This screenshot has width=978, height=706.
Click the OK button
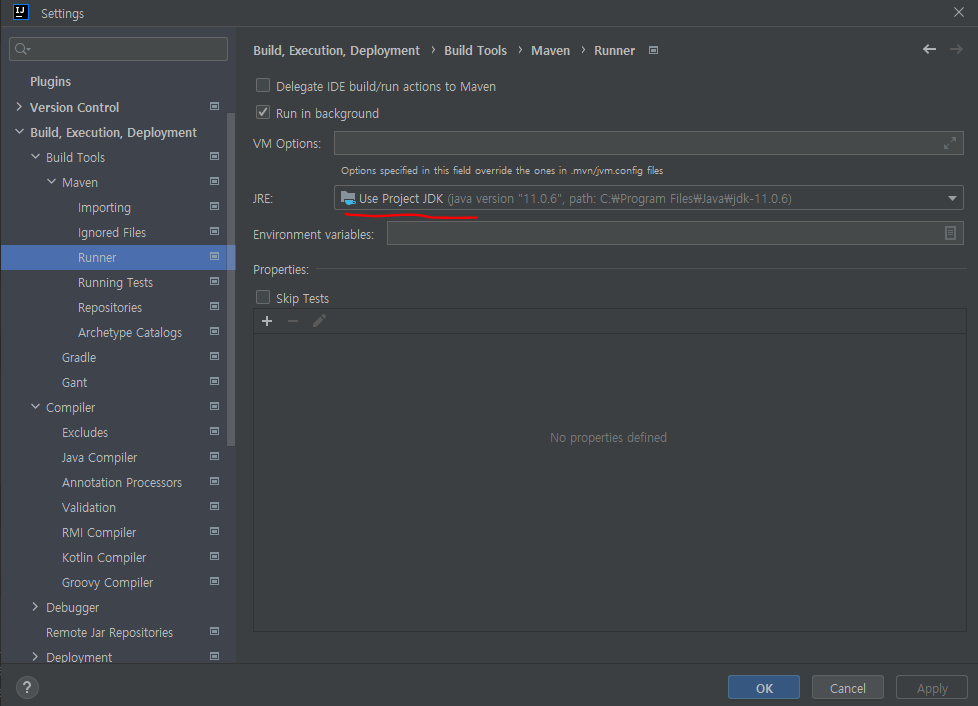(763, 687)
